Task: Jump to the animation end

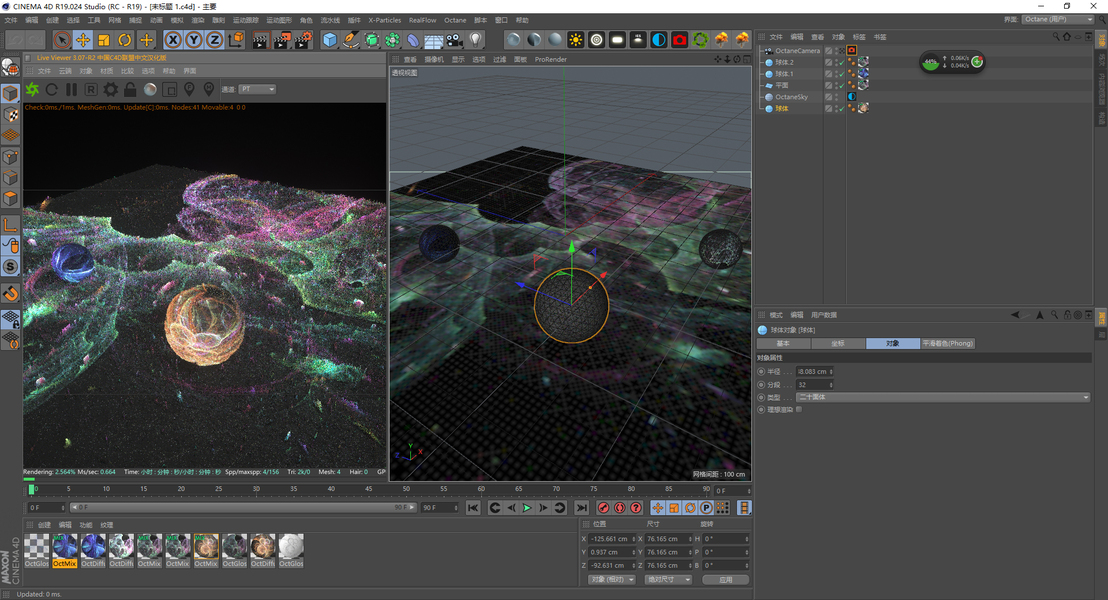Action: pyautogui.click(x=581, y=507)
